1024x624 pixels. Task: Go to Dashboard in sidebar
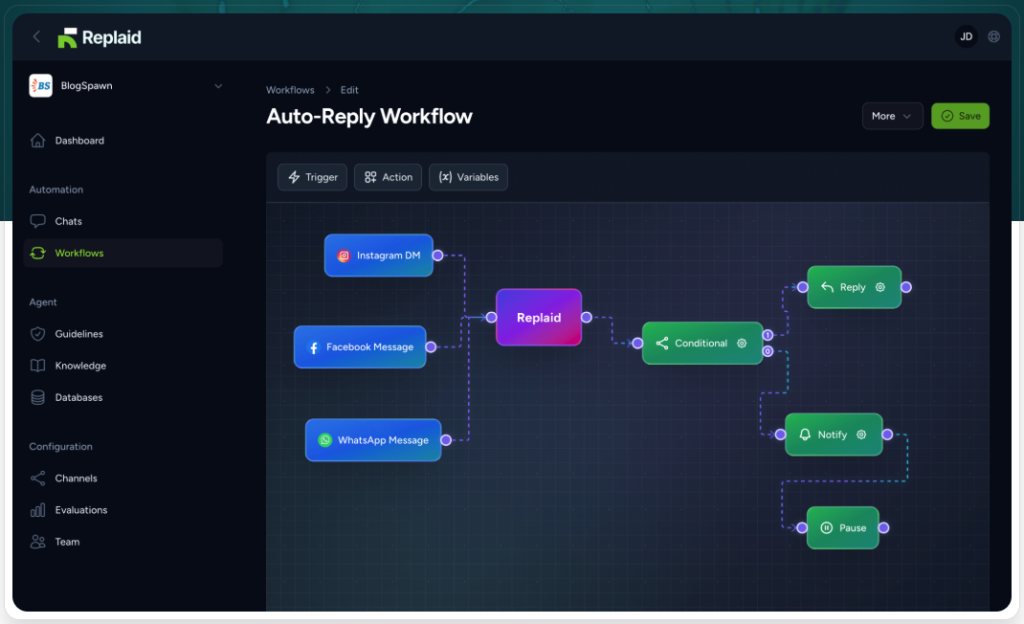(x=79, y=141)
